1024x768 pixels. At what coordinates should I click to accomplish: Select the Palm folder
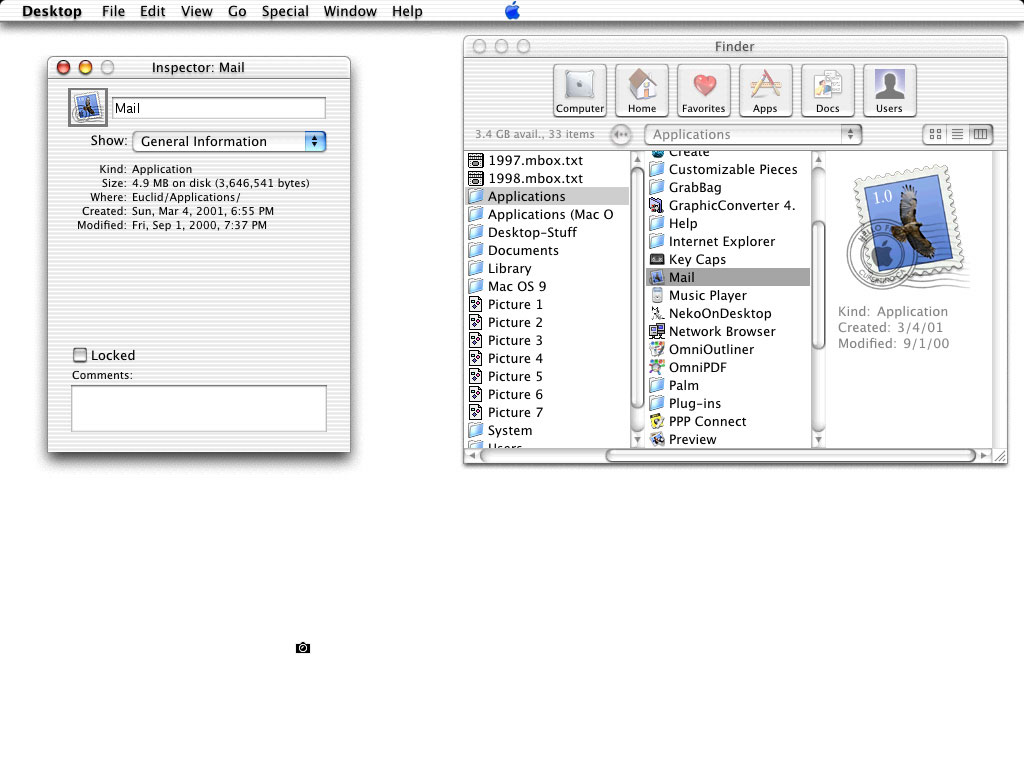pos(728,386)
